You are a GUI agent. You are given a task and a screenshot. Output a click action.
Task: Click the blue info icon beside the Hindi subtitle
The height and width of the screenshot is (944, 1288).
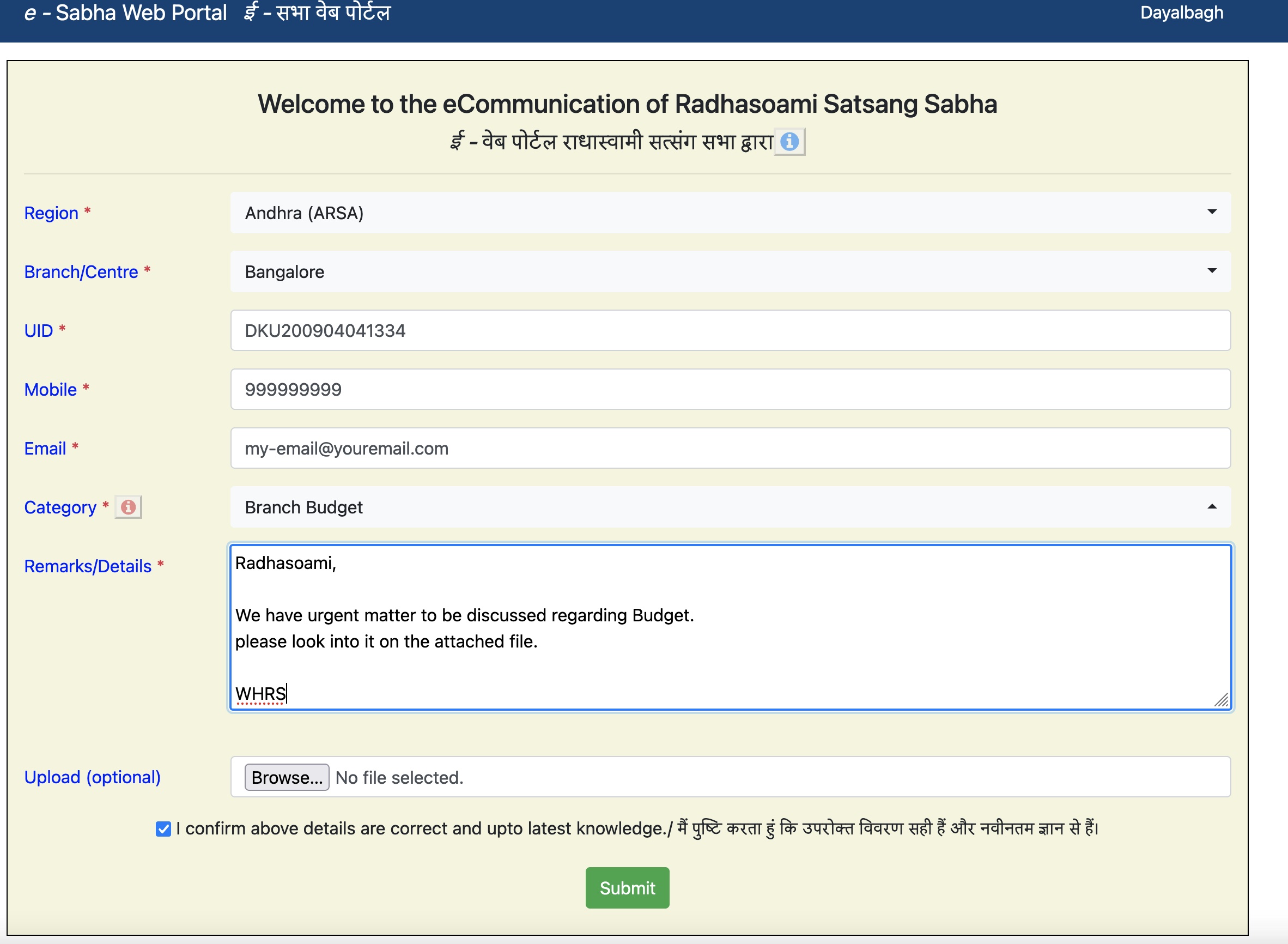(x=789, y=141)
